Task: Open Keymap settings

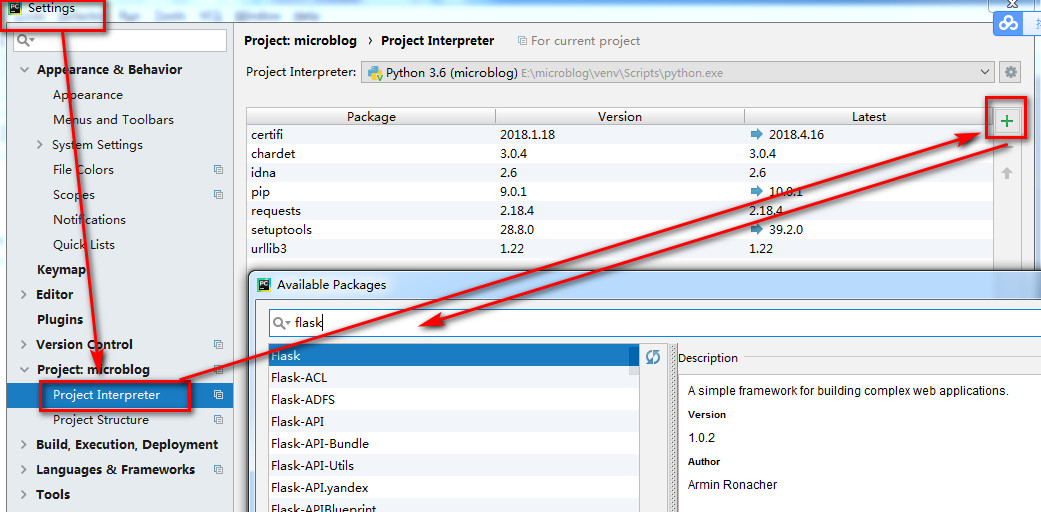Action: [61, 270]
